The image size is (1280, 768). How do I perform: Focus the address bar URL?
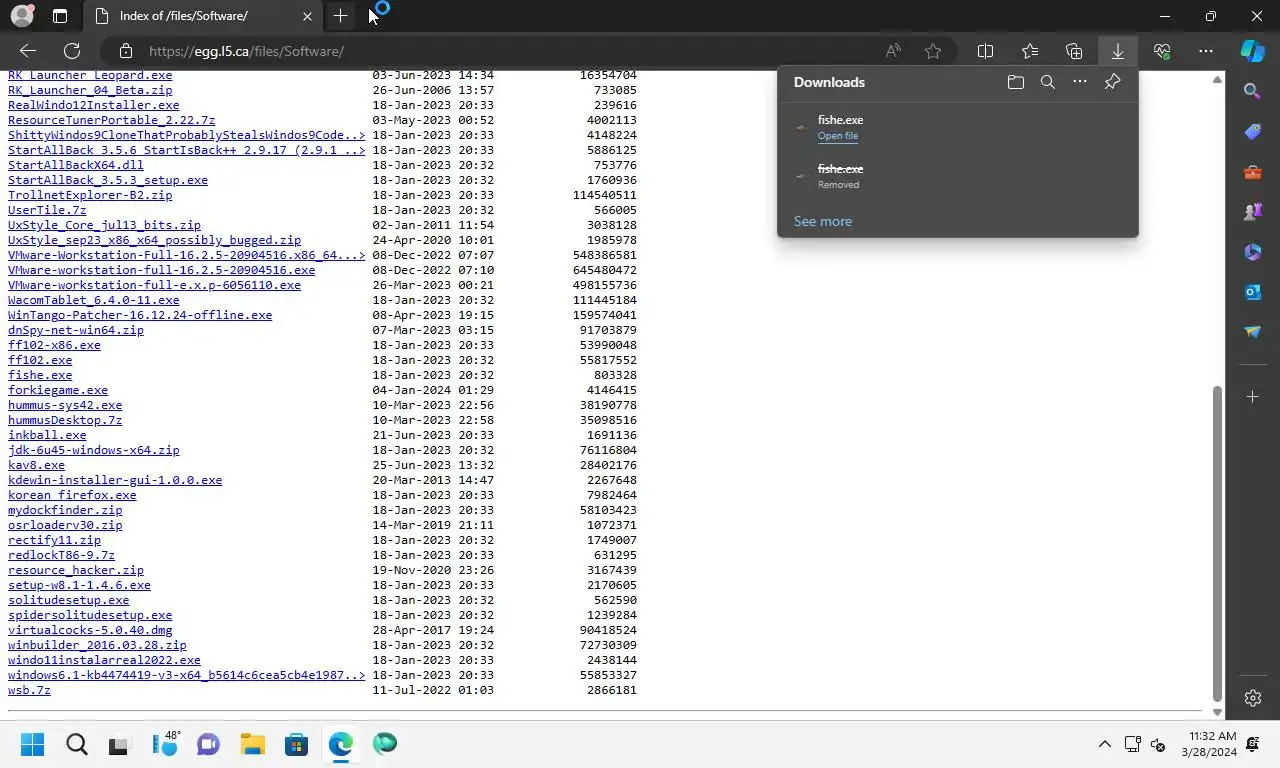[x=246, y=51]
